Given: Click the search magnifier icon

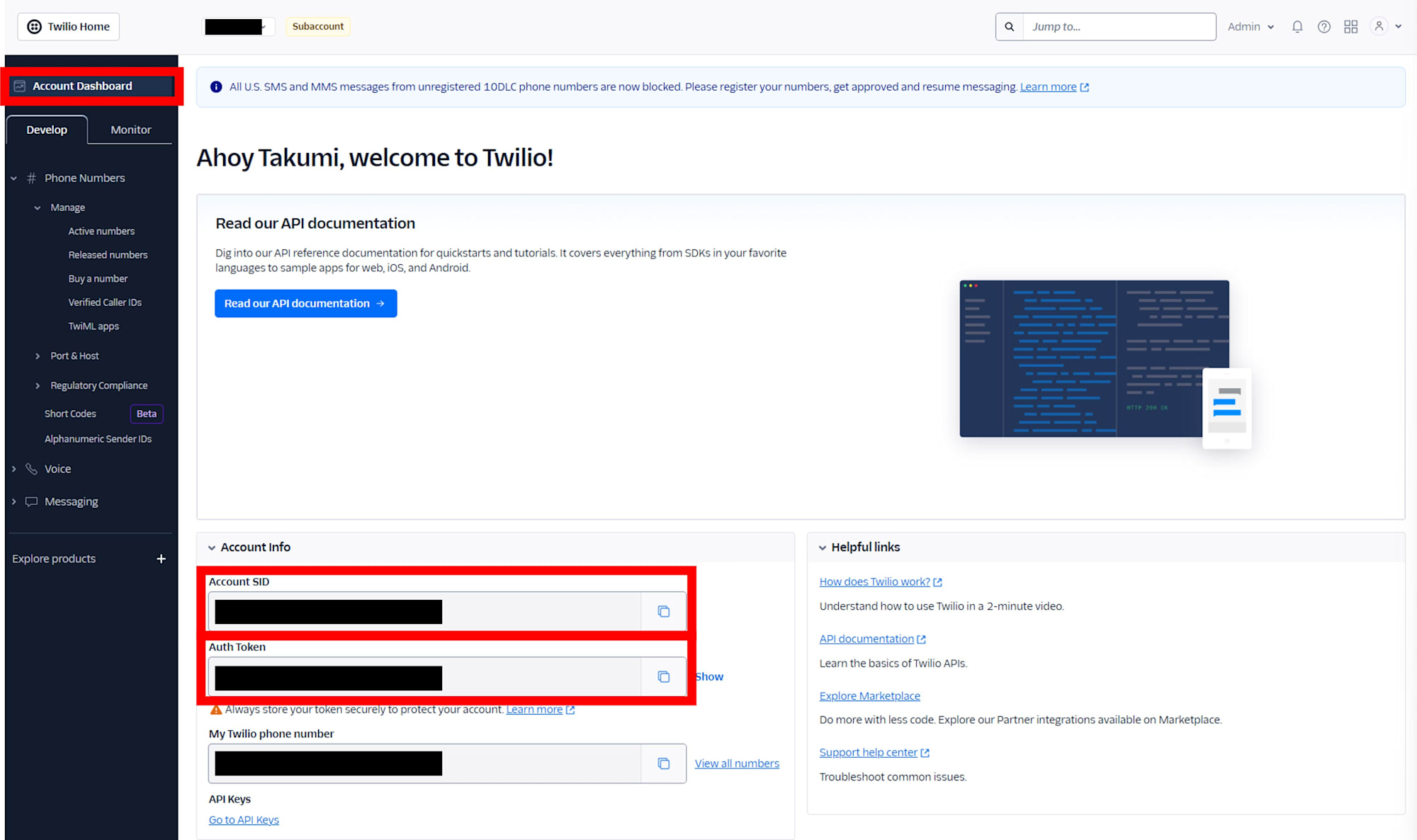Looking at the screenshot, I should point(1009,26).
